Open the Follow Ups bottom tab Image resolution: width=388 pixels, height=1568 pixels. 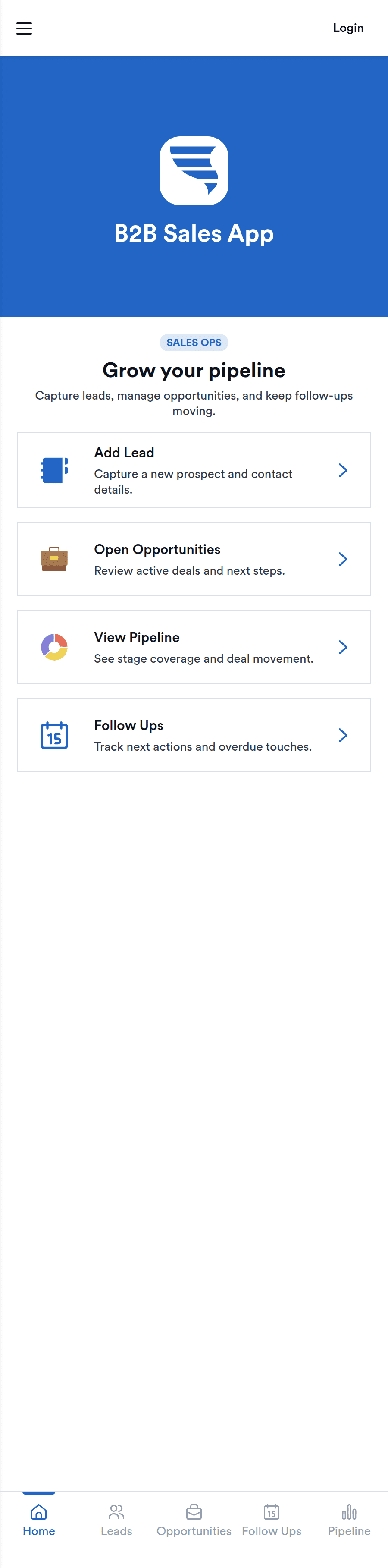271,1520
